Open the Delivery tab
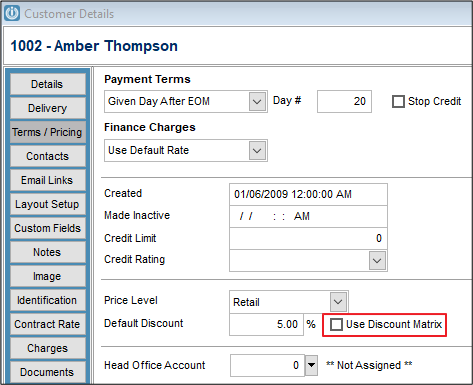 [47, 108]
